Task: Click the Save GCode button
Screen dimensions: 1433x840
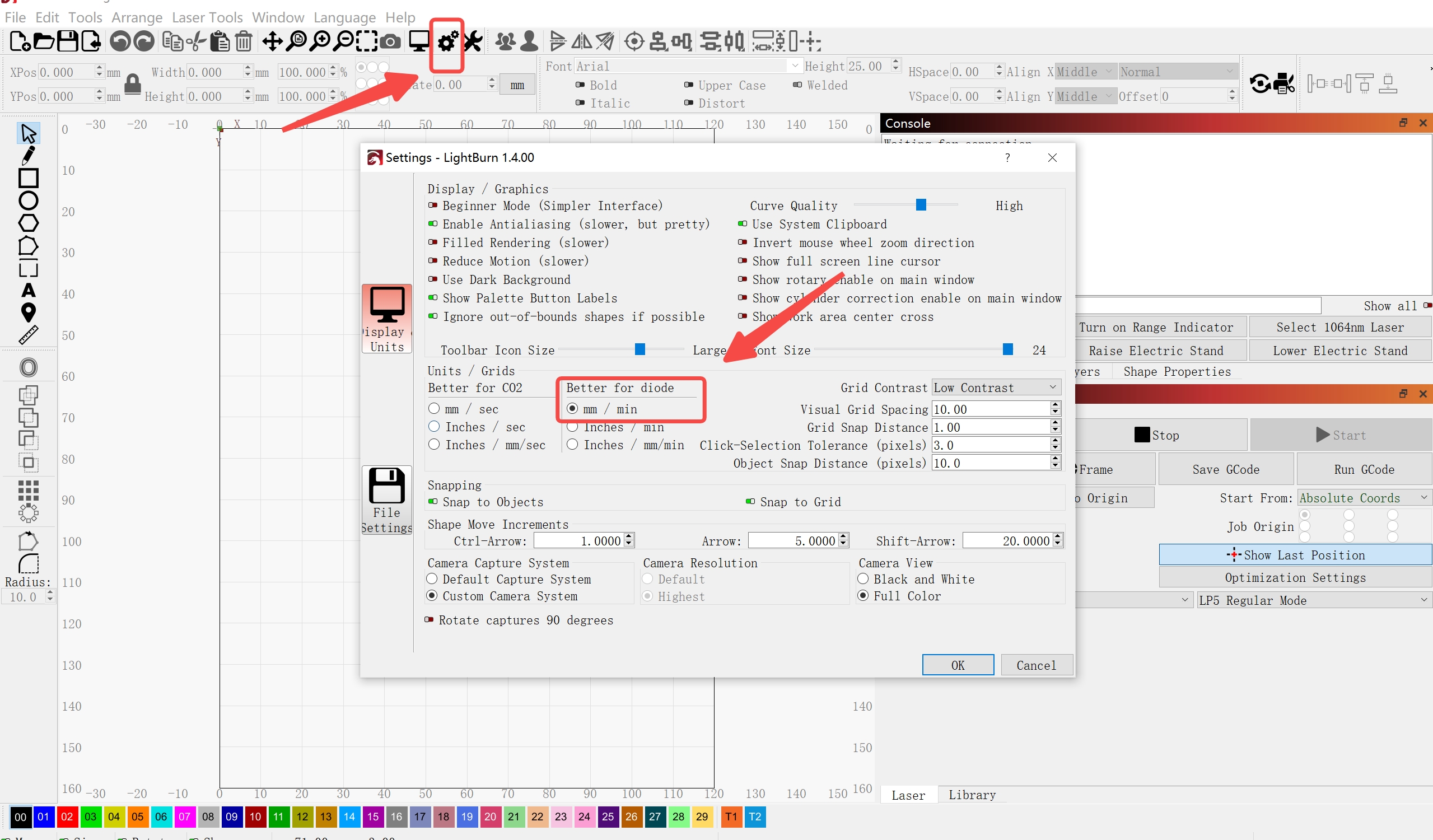Action: pos(1226,469)
